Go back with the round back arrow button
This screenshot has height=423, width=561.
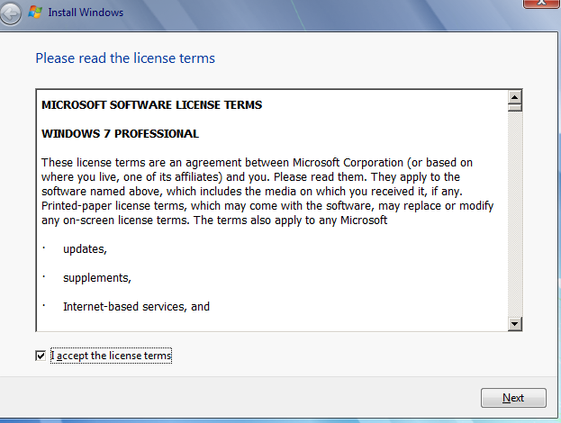tap(10, 14)
